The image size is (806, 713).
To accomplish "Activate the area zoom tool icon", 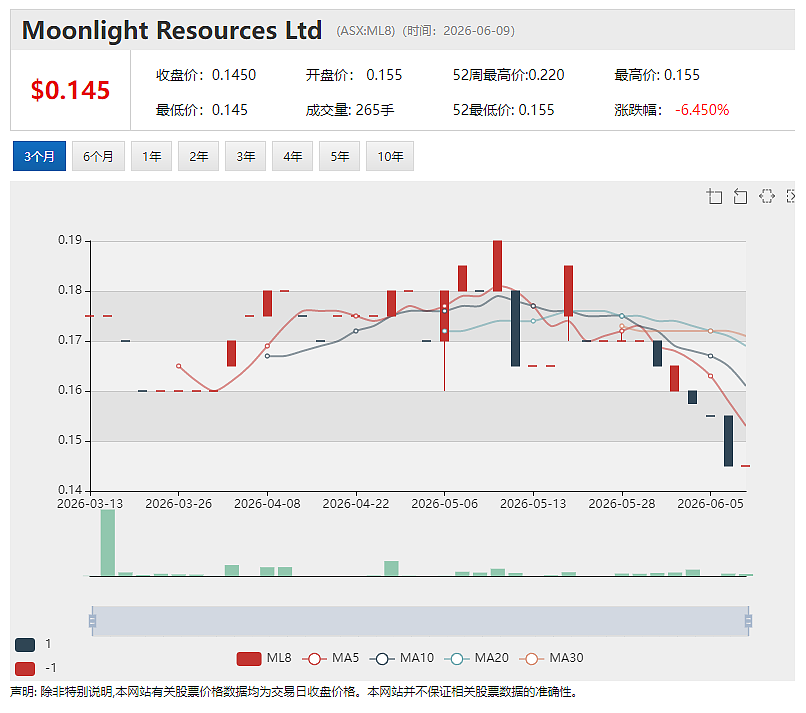I will tap(715, 196).
